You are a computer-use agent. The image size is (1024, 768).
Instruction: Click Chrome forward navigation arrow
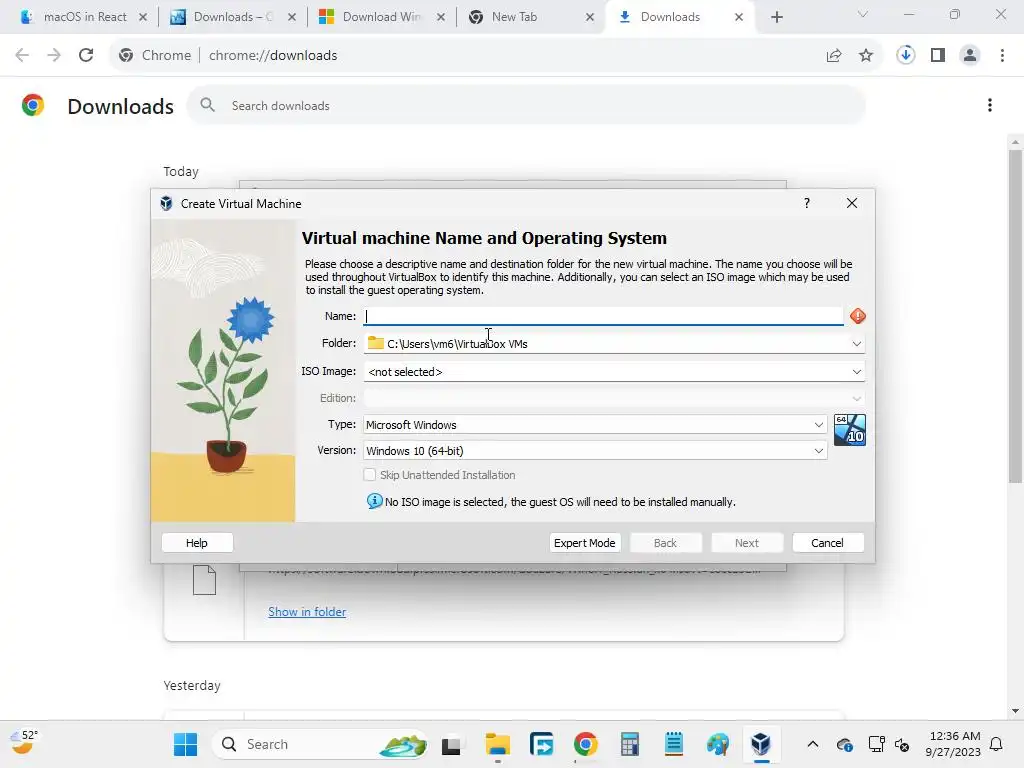54,56
